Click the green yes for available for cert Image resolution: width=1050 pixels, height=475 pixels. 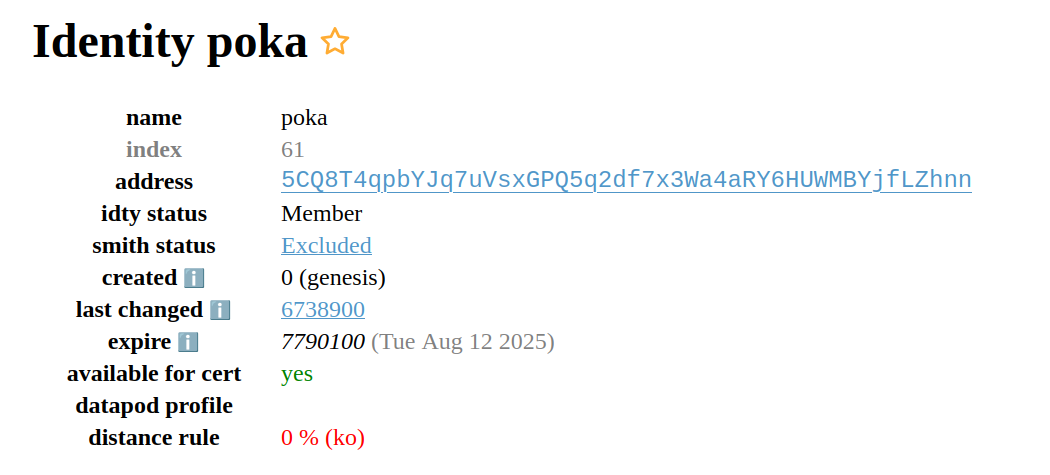pos(297,375)
